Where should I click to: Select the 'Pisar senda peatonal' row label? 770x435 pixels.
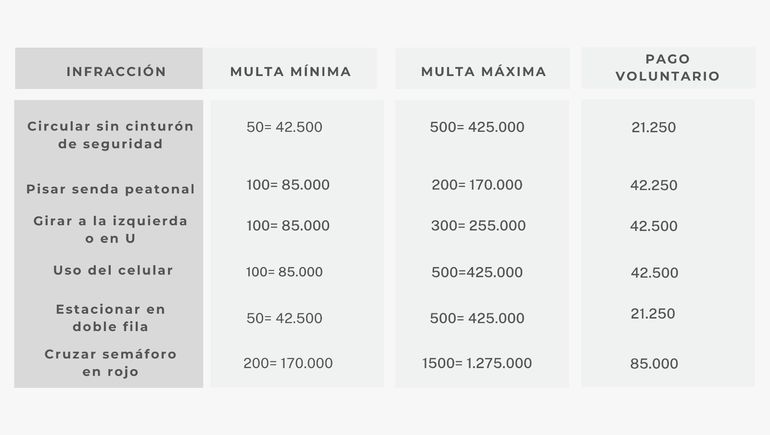click(x=110, y=189)
